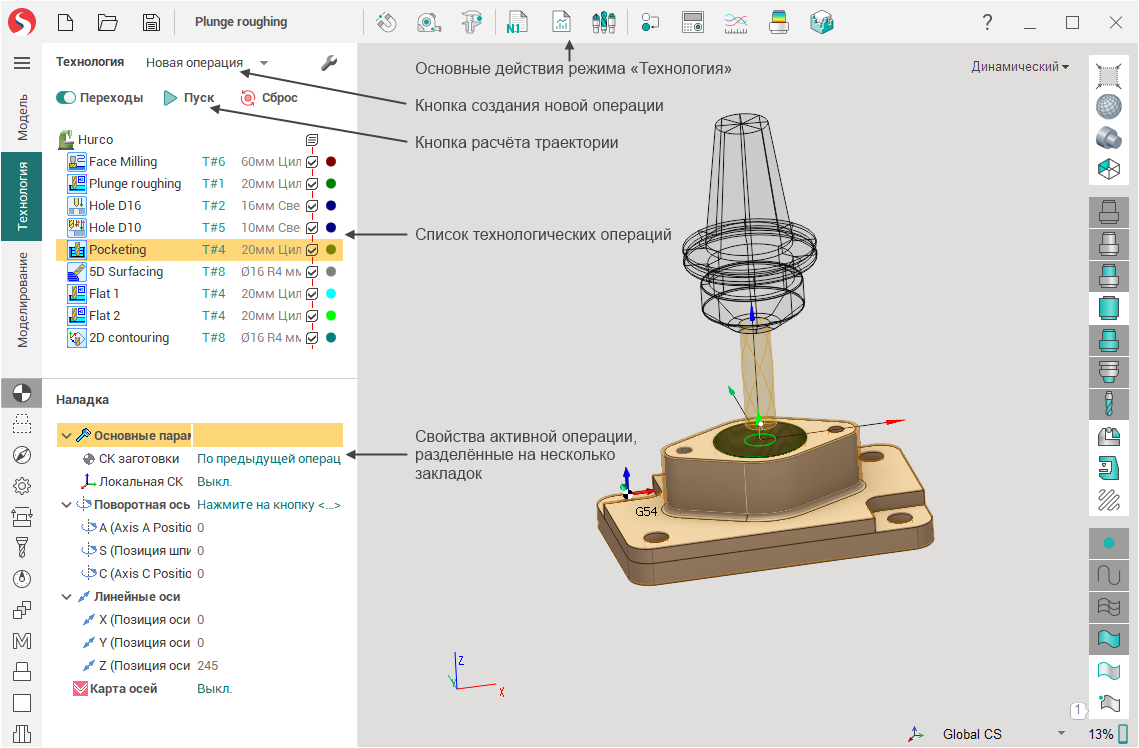Open the Динамический view mode dropdown
The image size is (1139, 748).
[1019, 67]
